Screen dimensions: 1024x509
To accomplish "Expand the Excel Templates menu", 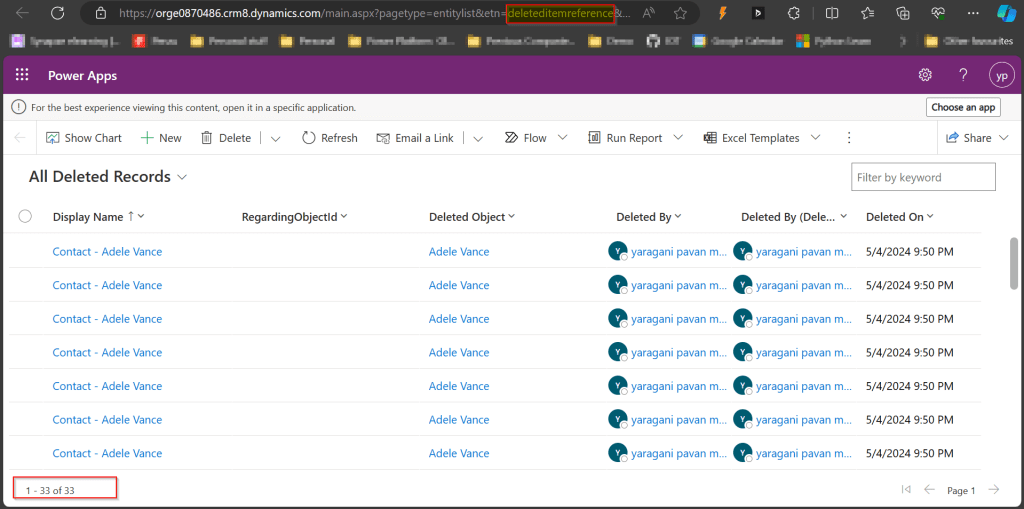I will 761,138.
